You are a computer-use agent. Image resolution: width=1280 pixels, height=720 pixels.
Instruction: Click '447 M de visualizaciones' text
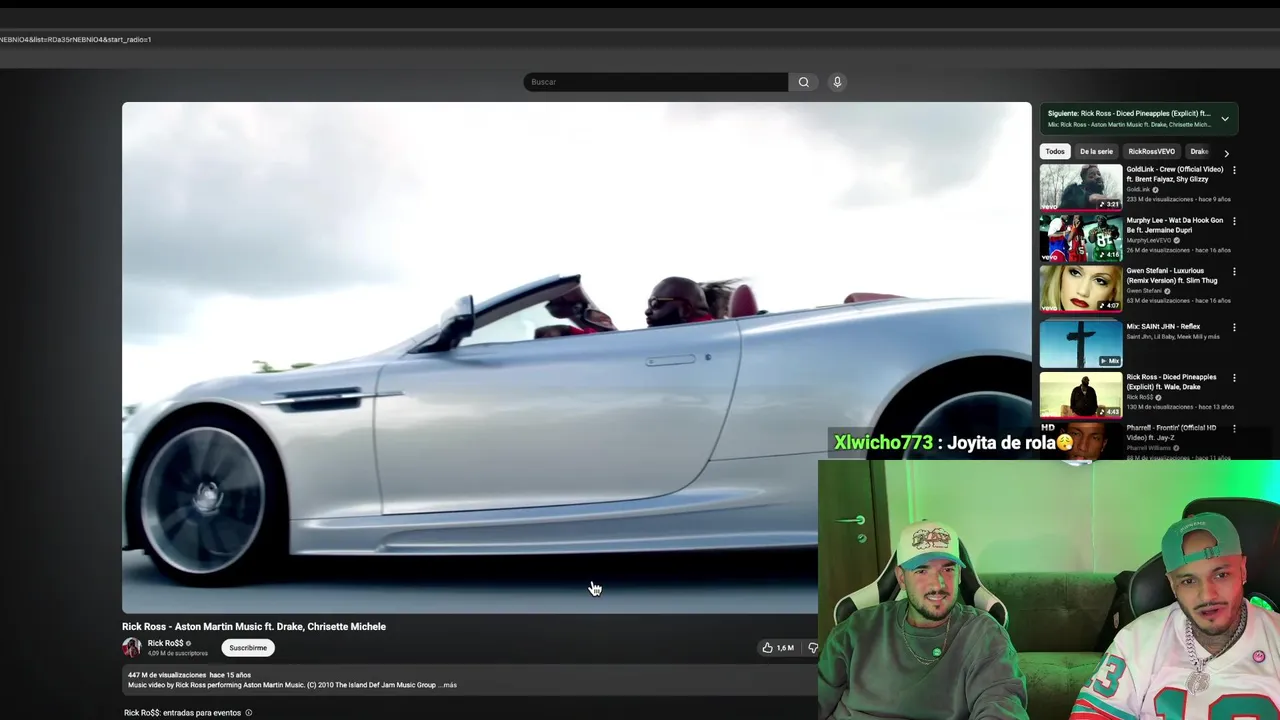tap(167, 675)
